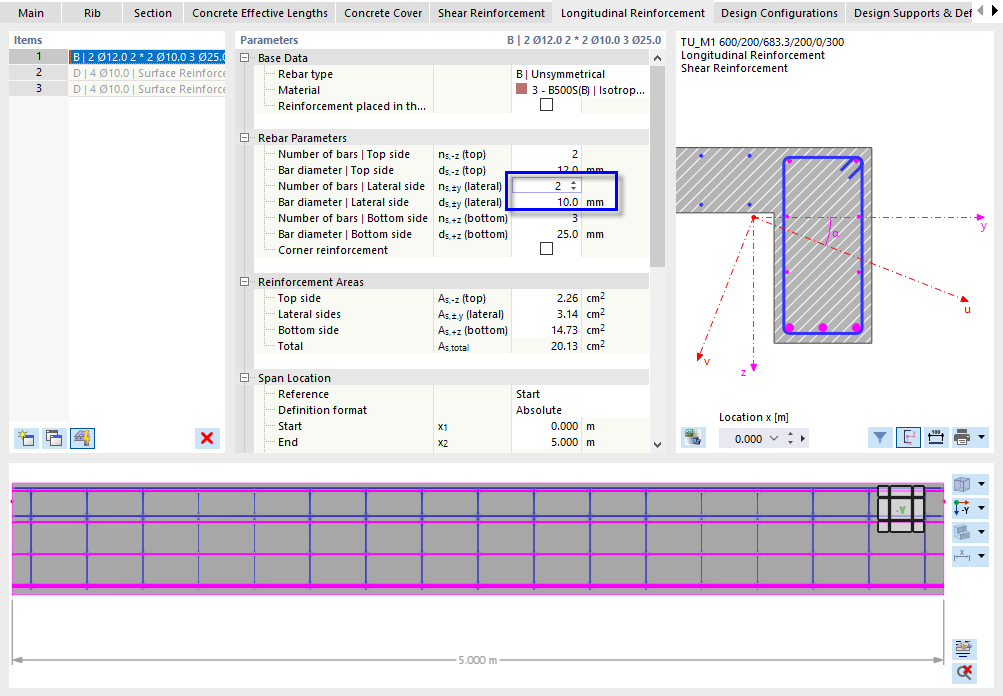Open the cube view dropdown arrow
The width and height of the screenshot is (1003, 696).
pyautogui.click(x=981, y=484)
